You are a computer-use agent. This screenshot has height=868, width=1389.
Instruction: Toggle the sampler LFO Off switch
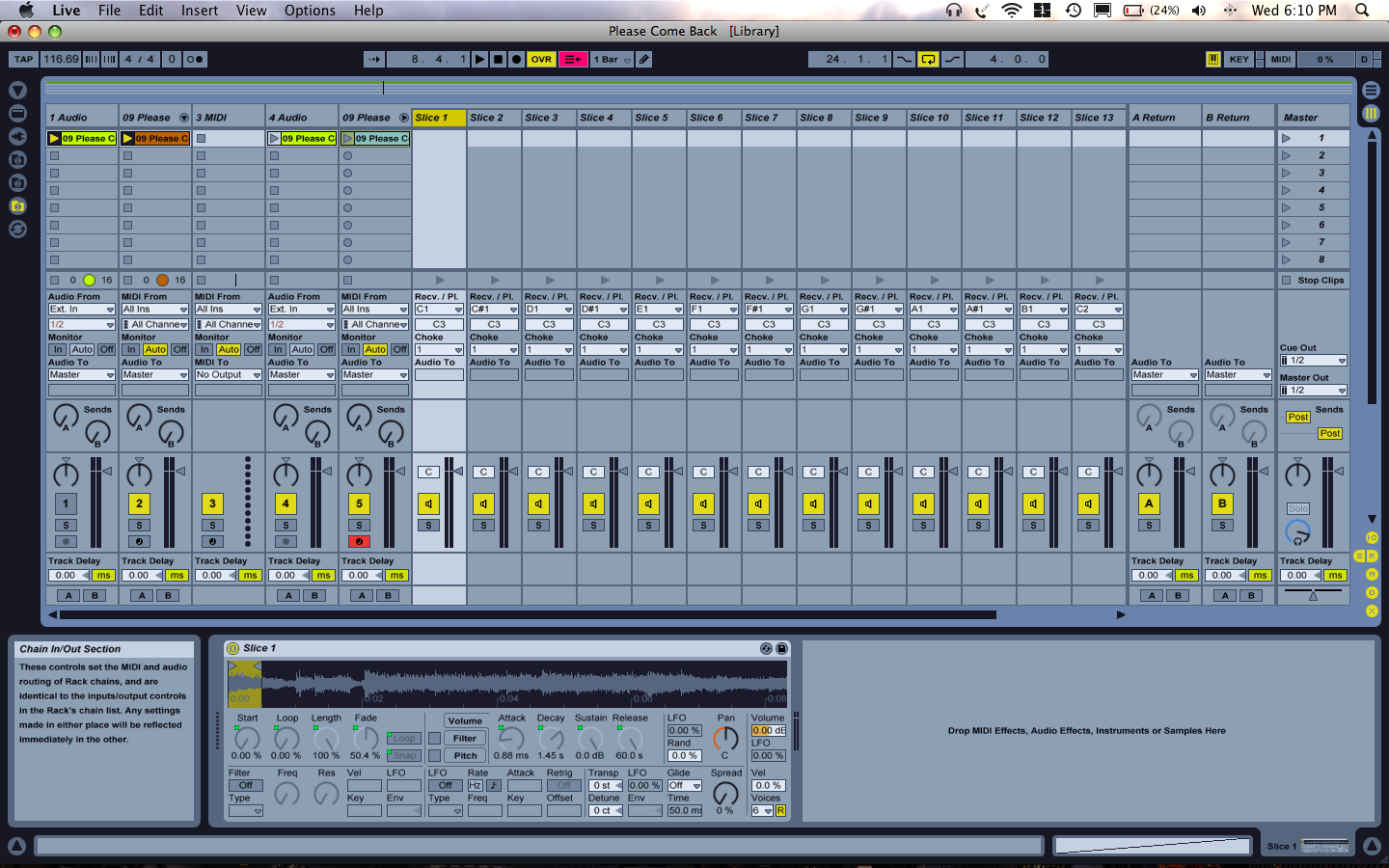point(446,785)
